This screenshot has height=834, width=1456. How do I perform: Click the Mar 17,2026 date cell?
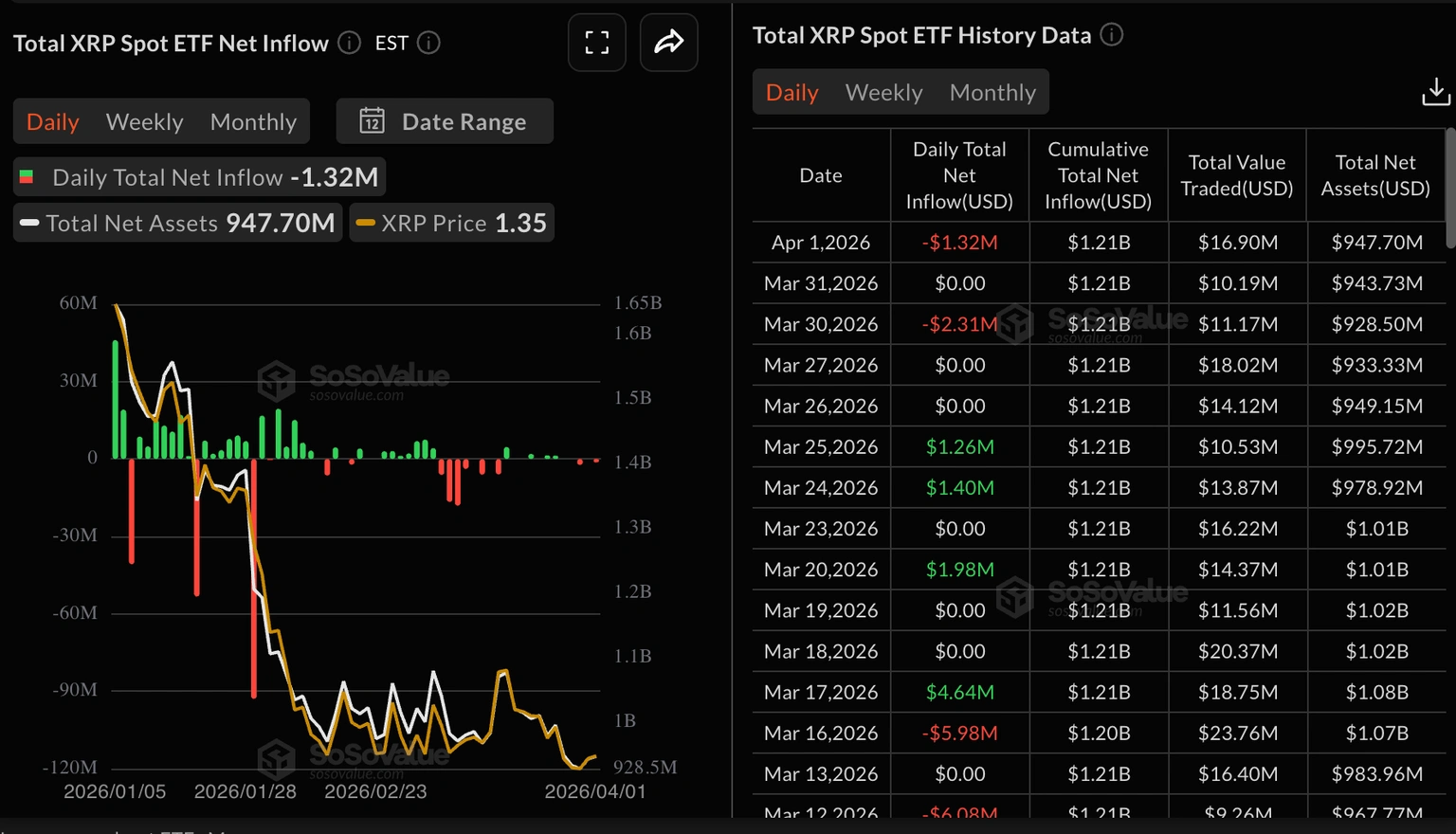tap(821, 692)
